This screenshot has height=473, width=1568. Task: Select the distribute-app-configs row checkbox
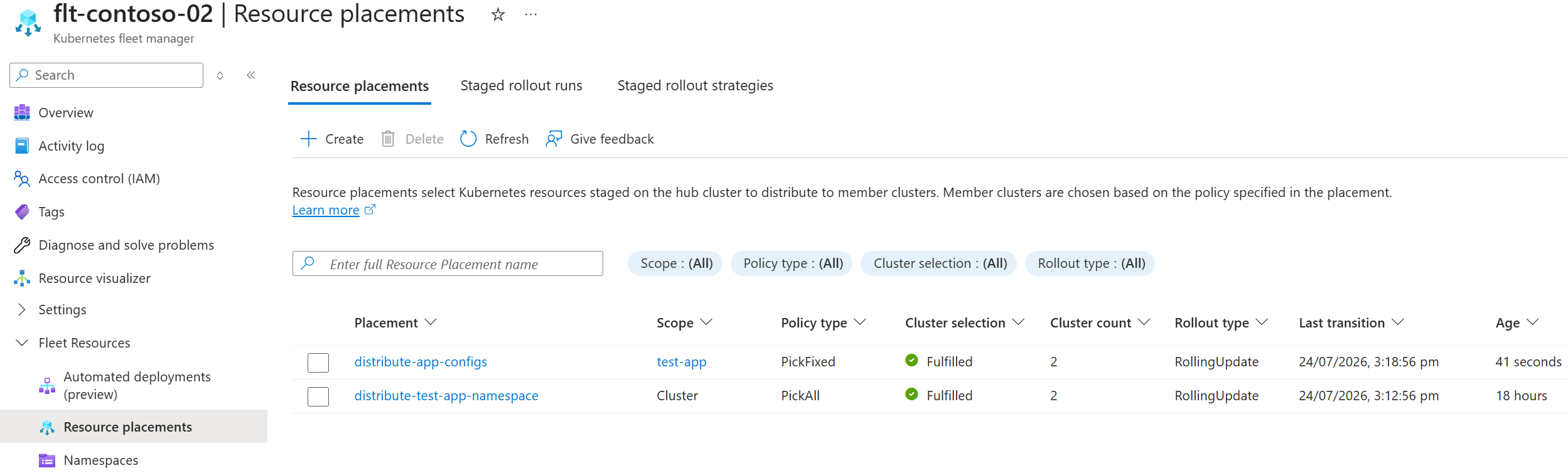tap(318, 363)
